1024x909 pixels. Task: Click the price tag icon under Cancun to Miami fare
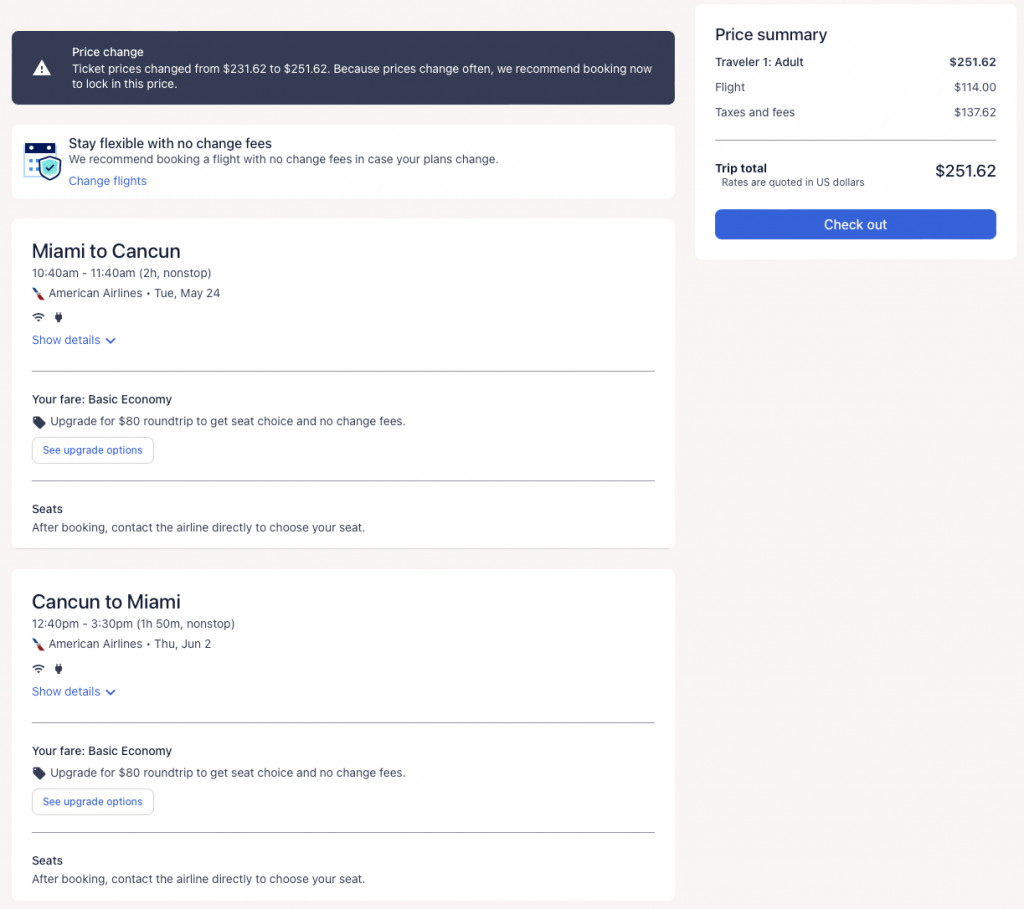pos(39,773)
